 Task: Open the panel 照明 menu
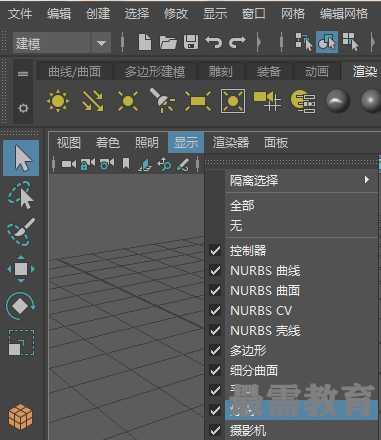147,143
